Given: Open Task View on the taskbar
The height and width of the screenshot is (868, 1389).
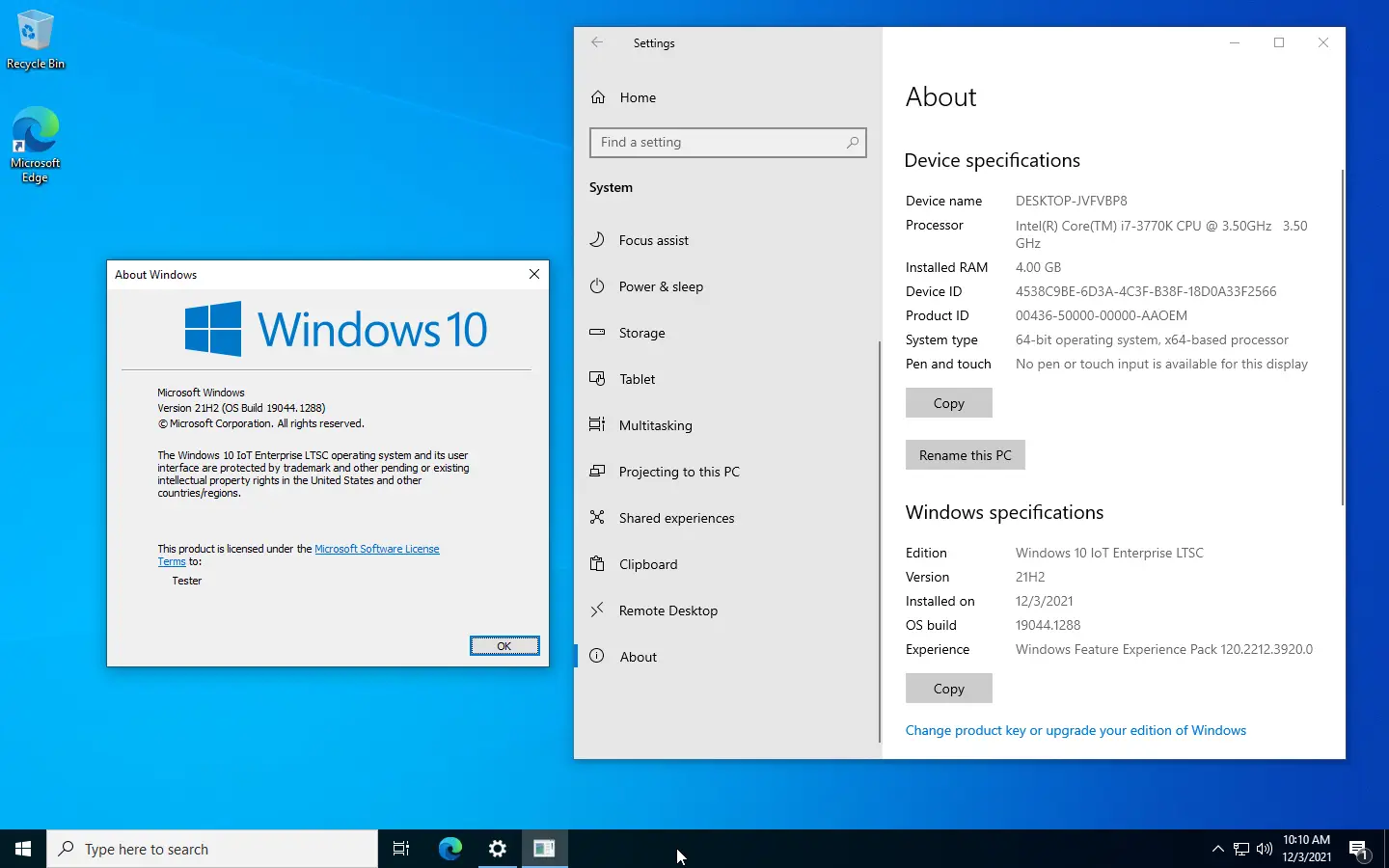Looking at the screenshot, I should [x=401, y=849].
